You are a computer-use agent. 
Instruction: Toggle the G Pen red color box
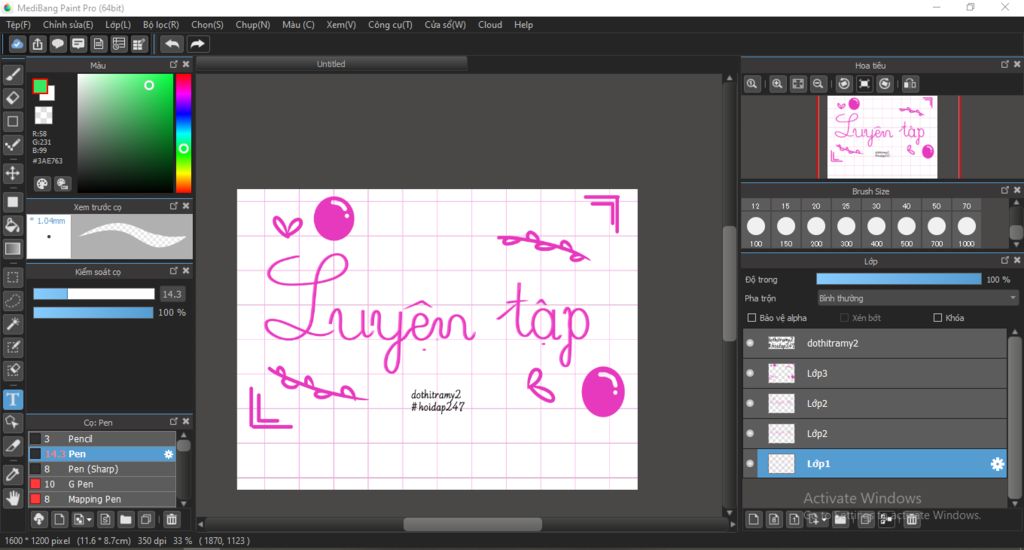tap(36, 484)
